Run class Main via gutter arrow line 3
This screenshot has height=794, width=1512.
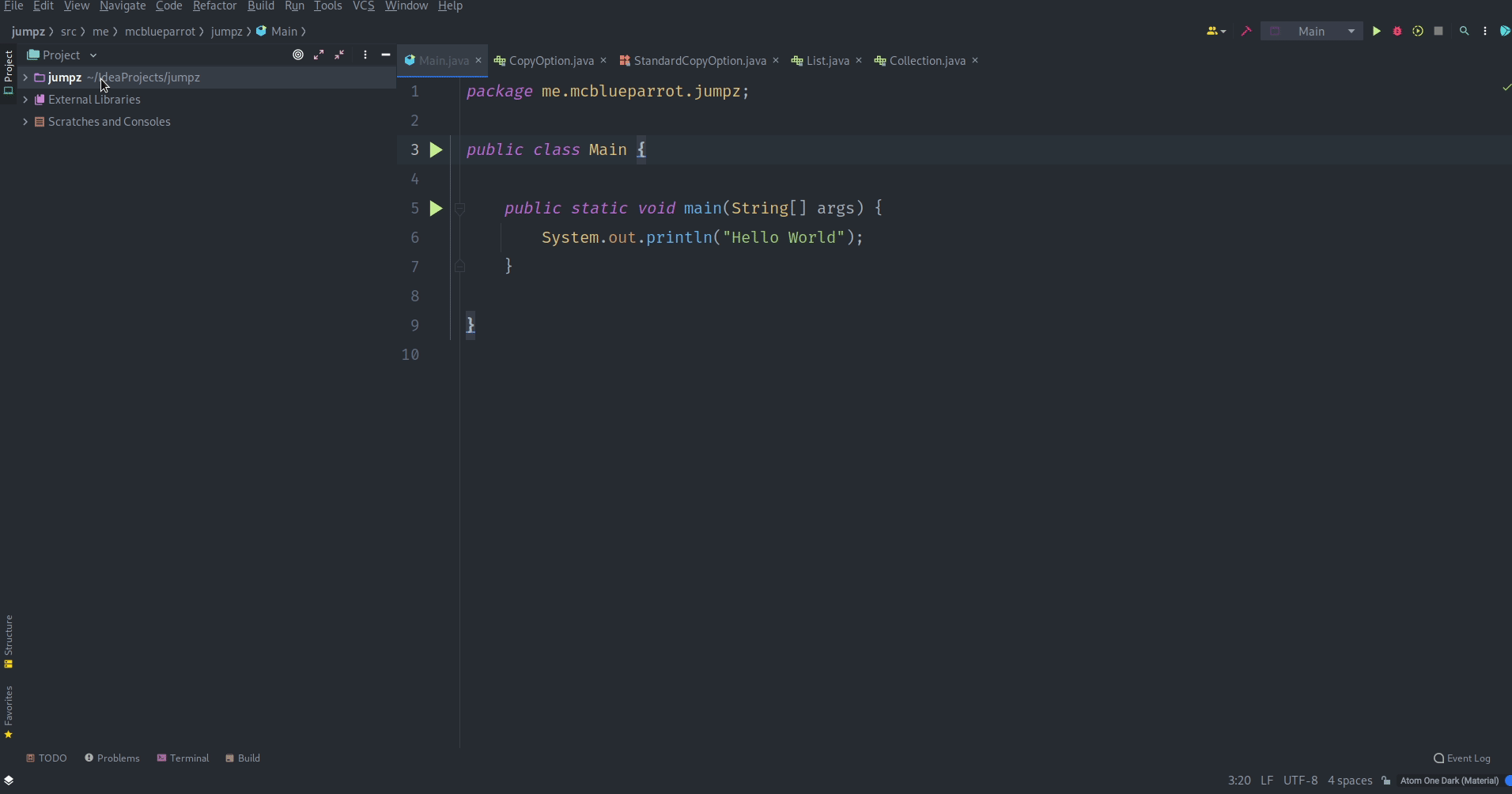[x=436, y=149]
